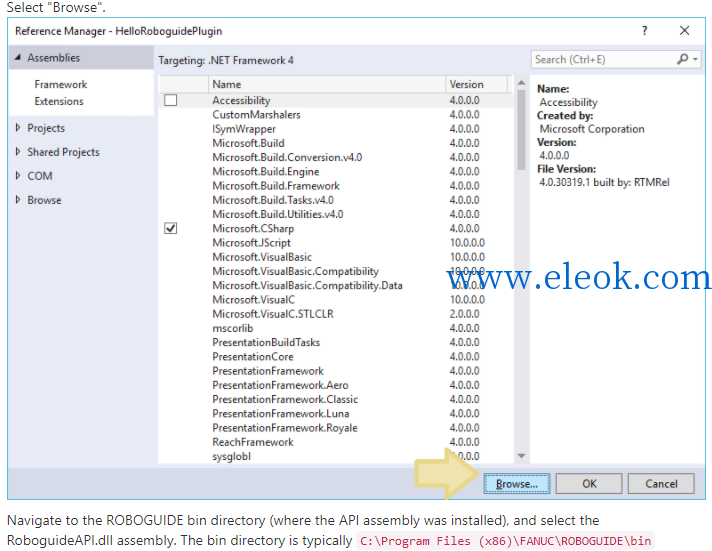
Task: Untick the Microsoft.CSharp checkbox
Action: pos(170,228)
